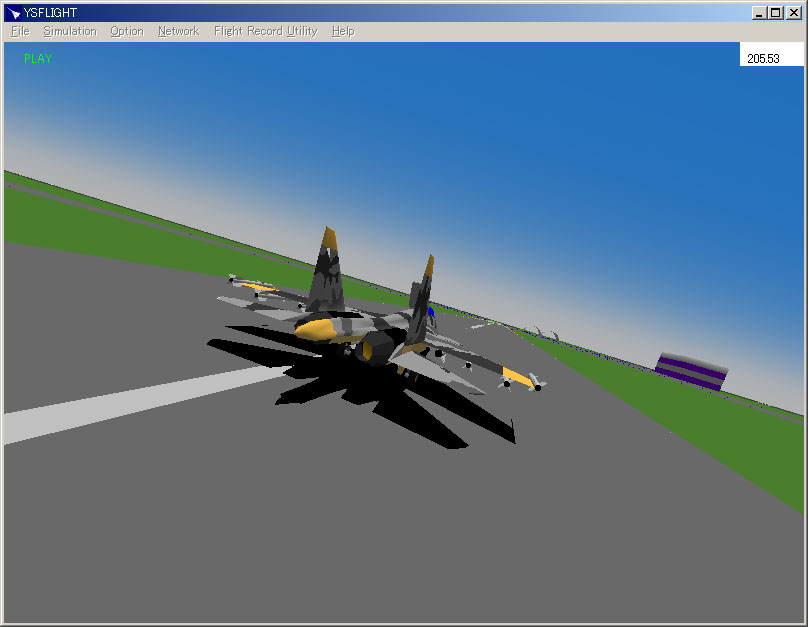Image resolution: width=808 pixels, height=627 pixels.
Task: Close the YSFLIGHT window
Action: (x=794, y=13)
